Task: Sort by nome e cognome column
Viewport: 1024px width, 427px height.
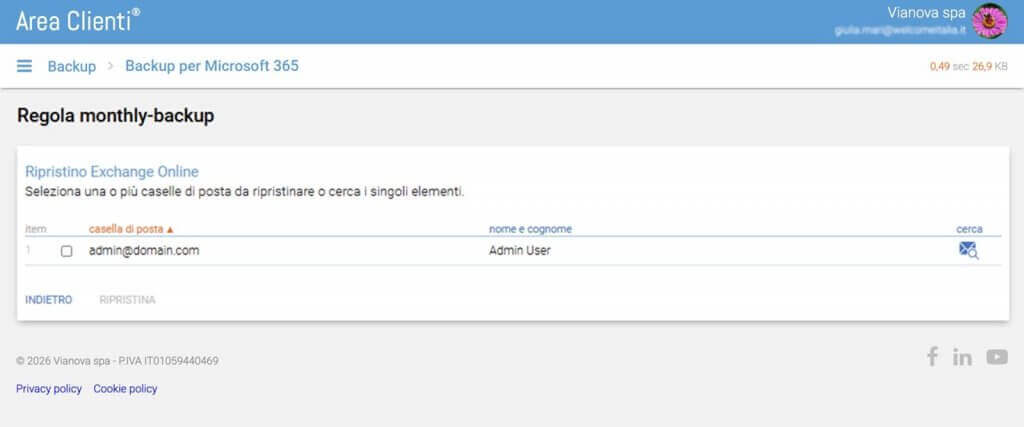Action: click(x=530, y=229)
